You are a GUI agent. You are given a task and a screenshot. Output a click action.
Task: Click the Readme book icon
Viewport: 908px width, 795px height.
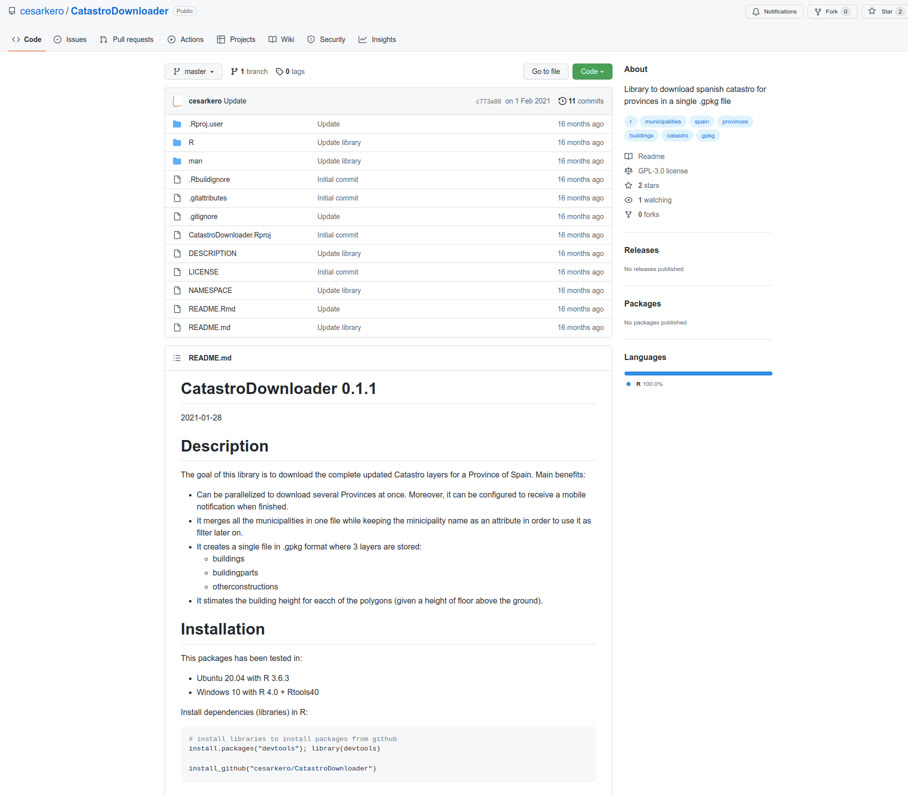[x=628, y=156]
